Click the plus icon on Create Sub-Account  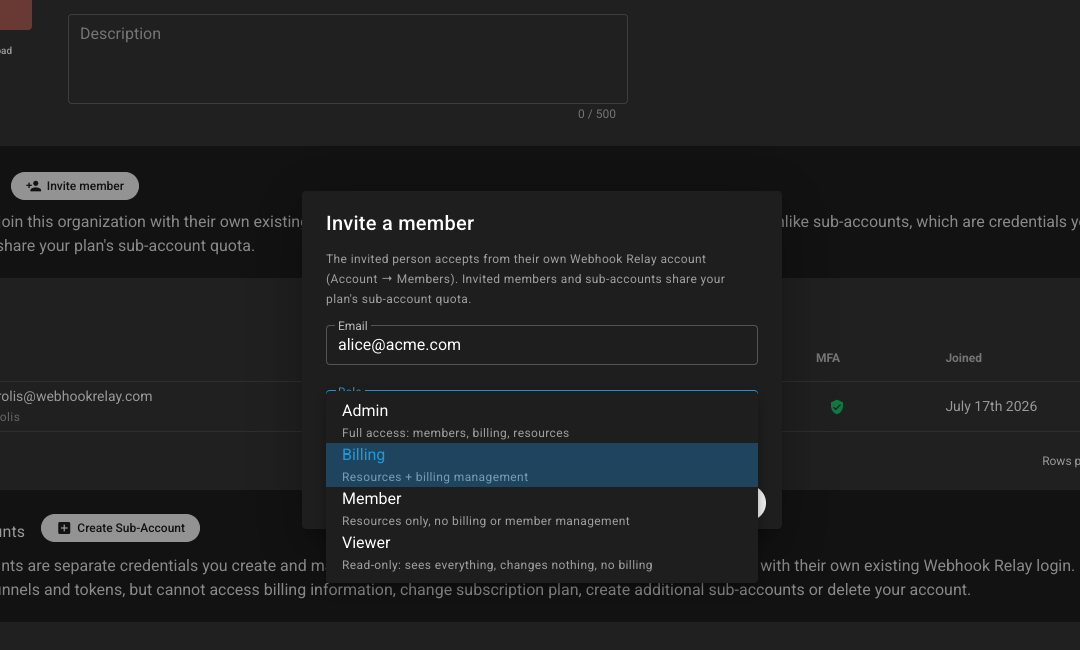click(x=64, y=528)
